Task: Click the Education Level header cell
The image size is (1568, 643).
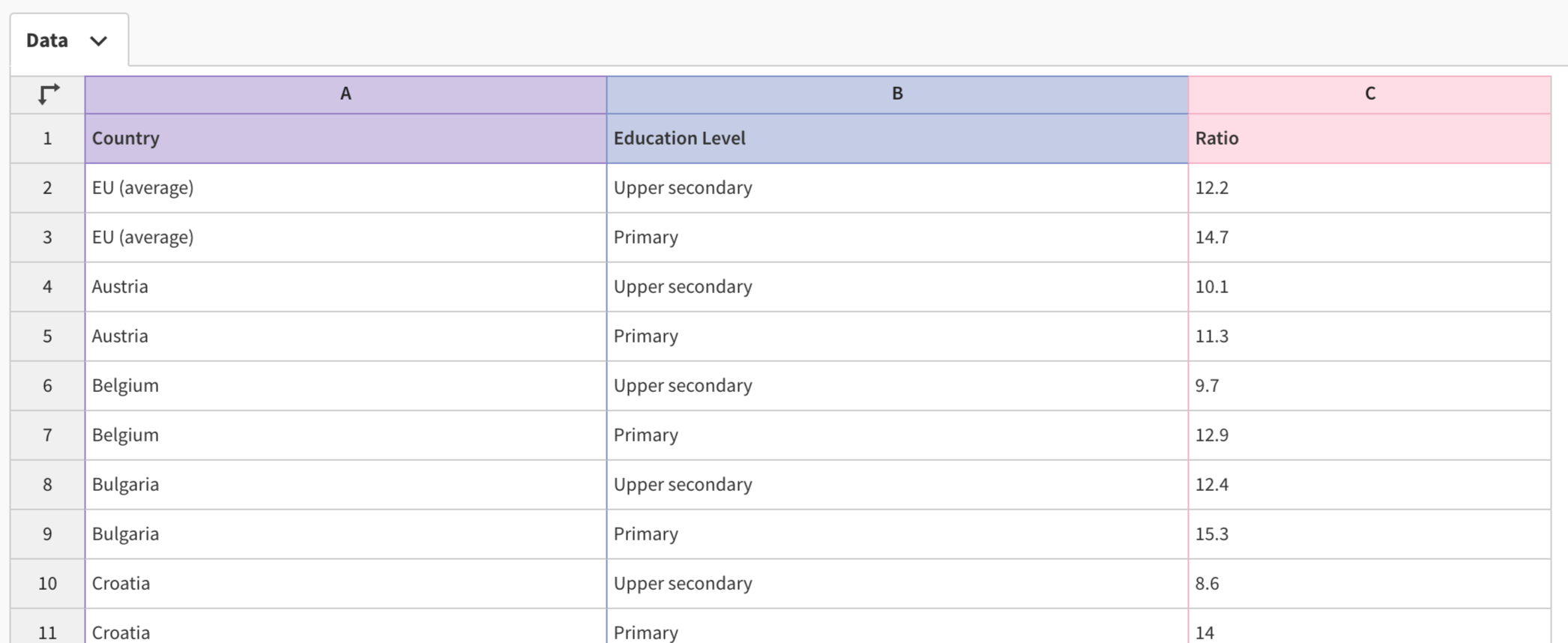Action: pos(897,139)
